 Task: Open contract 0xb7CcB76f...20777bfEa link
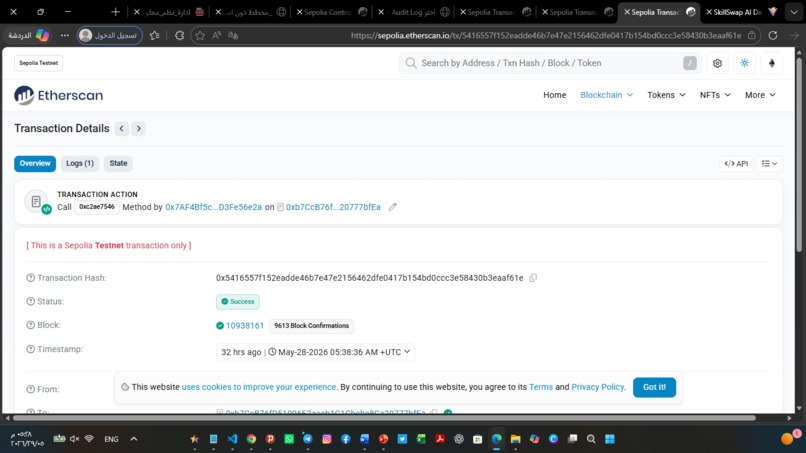point(333,207)
